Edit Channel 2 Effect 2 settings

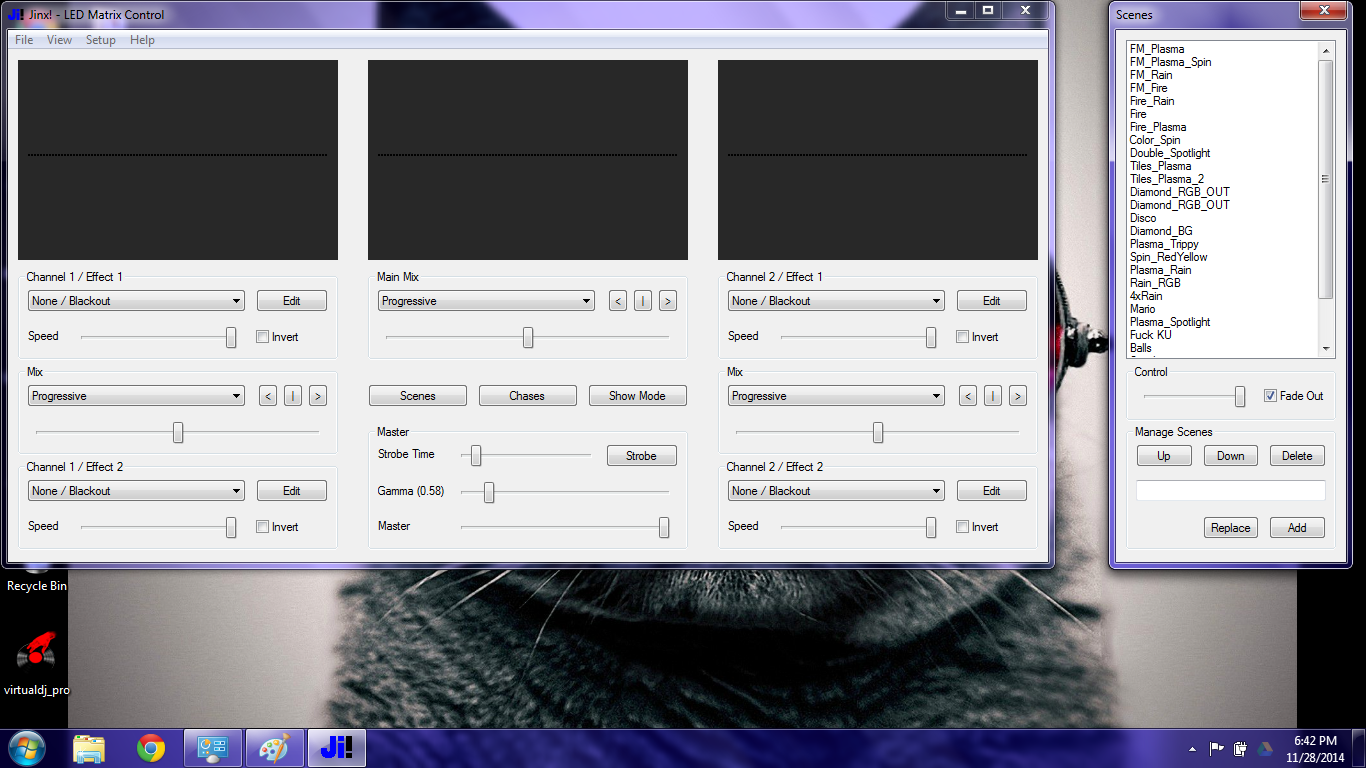[x=991, y=491]
